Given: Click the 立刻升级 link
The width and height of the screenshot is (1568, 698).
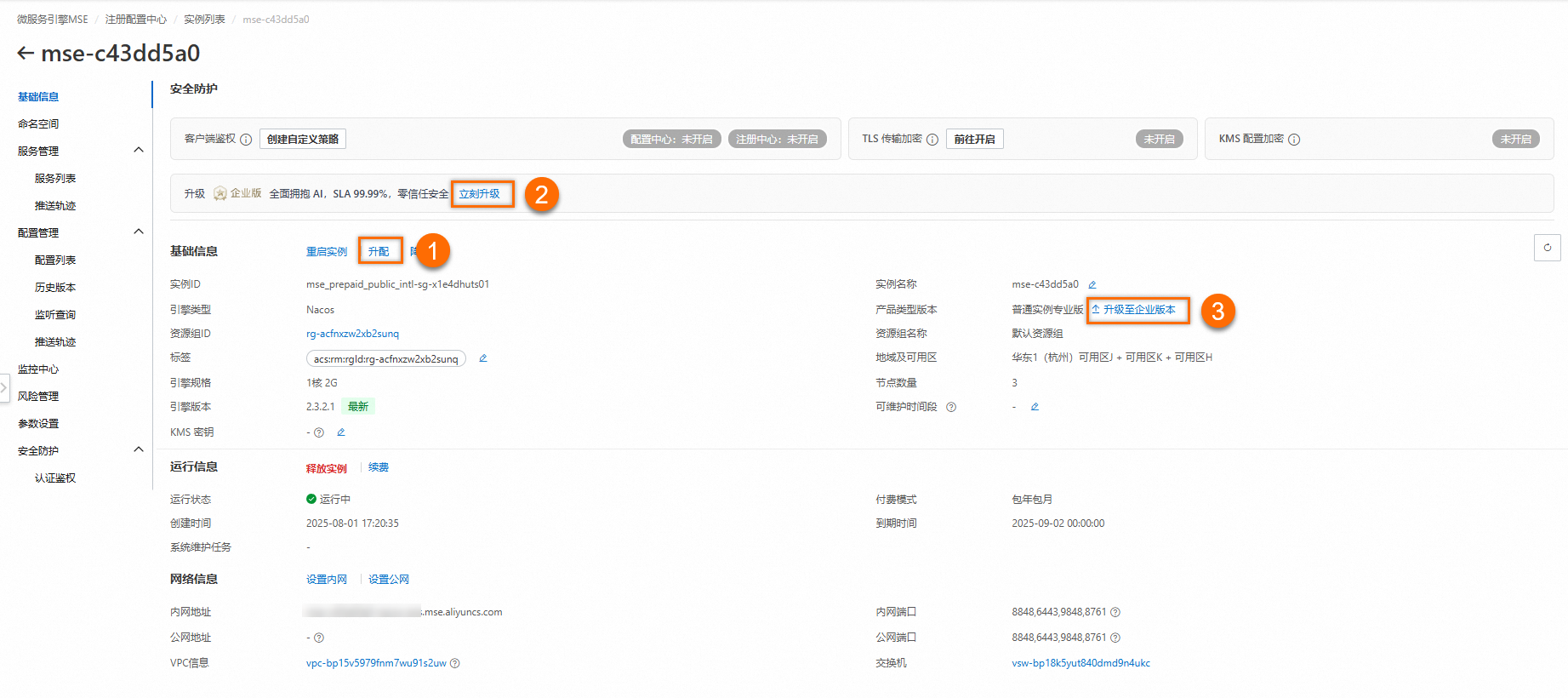Looking at the screenshot, I should (x=480, y=194).
